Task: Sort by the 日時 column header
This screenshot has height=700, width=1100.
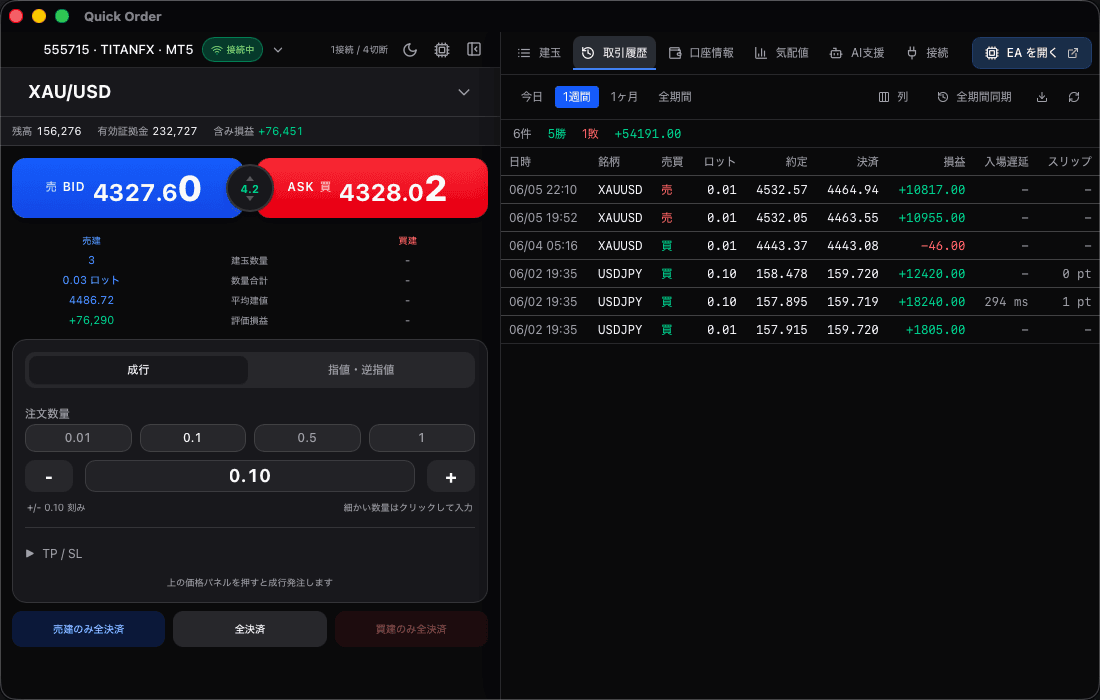Action: [x=520, y=162]
